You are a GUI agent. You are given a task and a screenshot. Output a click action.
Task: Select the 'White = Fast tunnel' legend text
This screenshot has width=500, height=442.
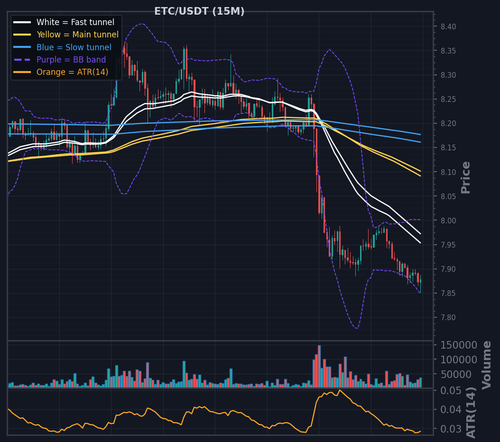click(x=75, y=22)
